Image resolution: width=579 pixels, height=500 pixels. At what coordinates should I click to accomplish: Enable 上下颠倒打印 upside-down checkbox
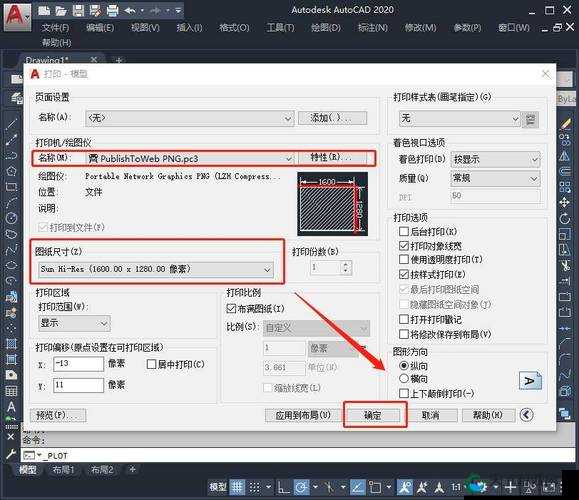pos(404,393)
